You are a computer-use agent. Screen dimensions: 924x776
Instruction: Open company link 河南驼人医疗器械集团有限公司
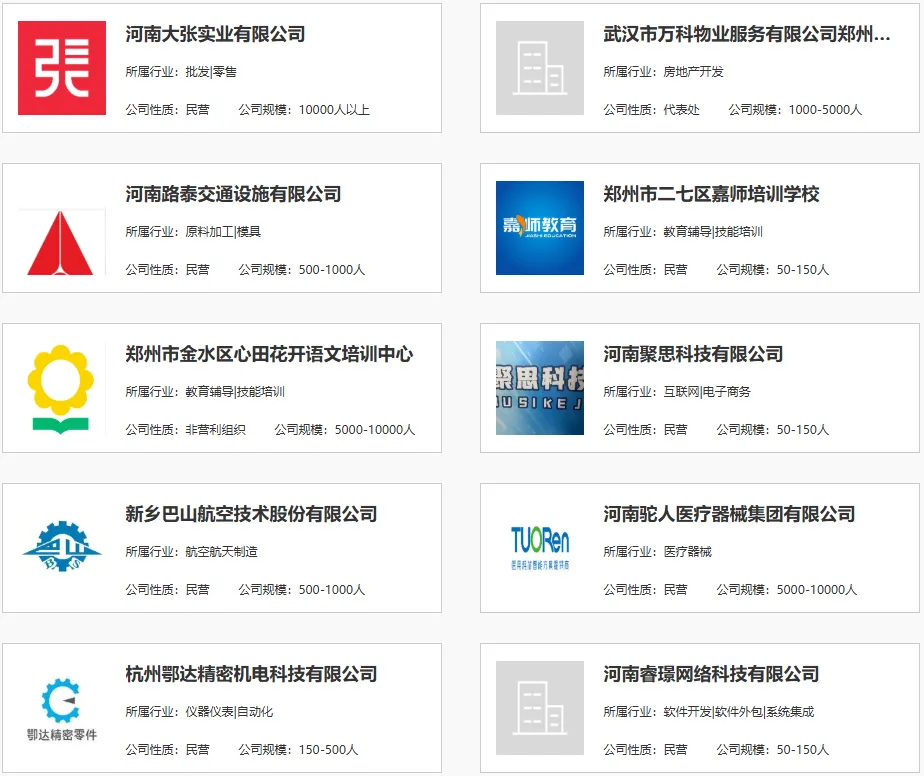click(729, 514)
